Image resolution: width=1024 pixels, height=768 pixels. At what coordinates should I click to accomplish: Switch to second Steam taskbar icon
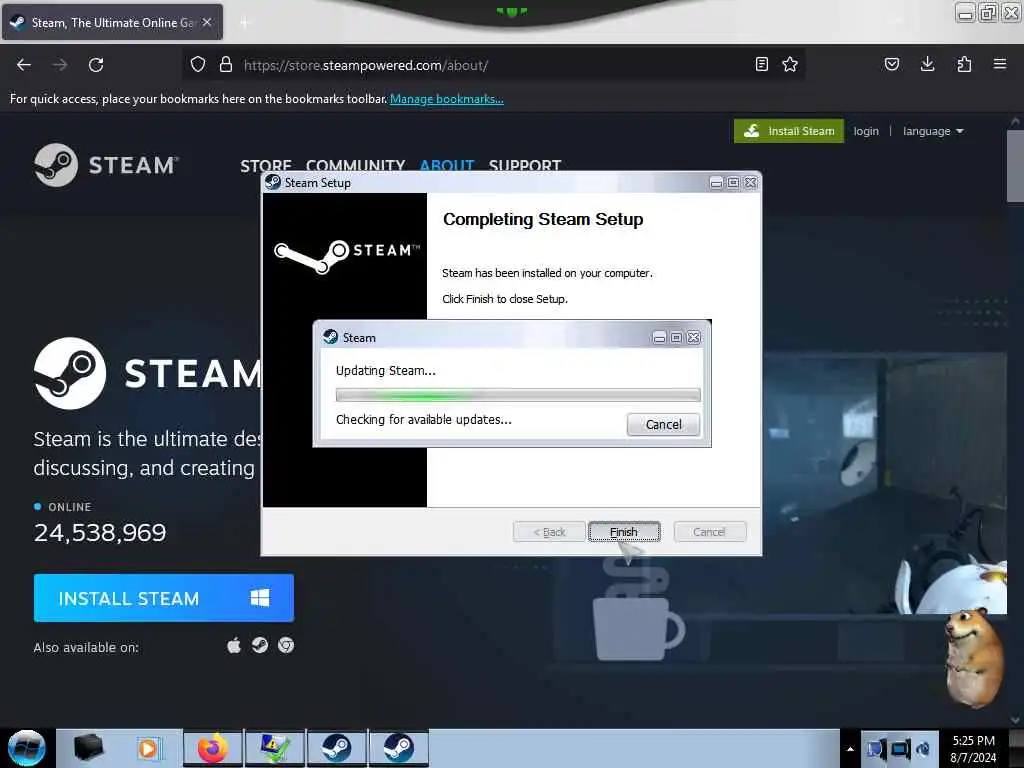click(x=399, y=748)
